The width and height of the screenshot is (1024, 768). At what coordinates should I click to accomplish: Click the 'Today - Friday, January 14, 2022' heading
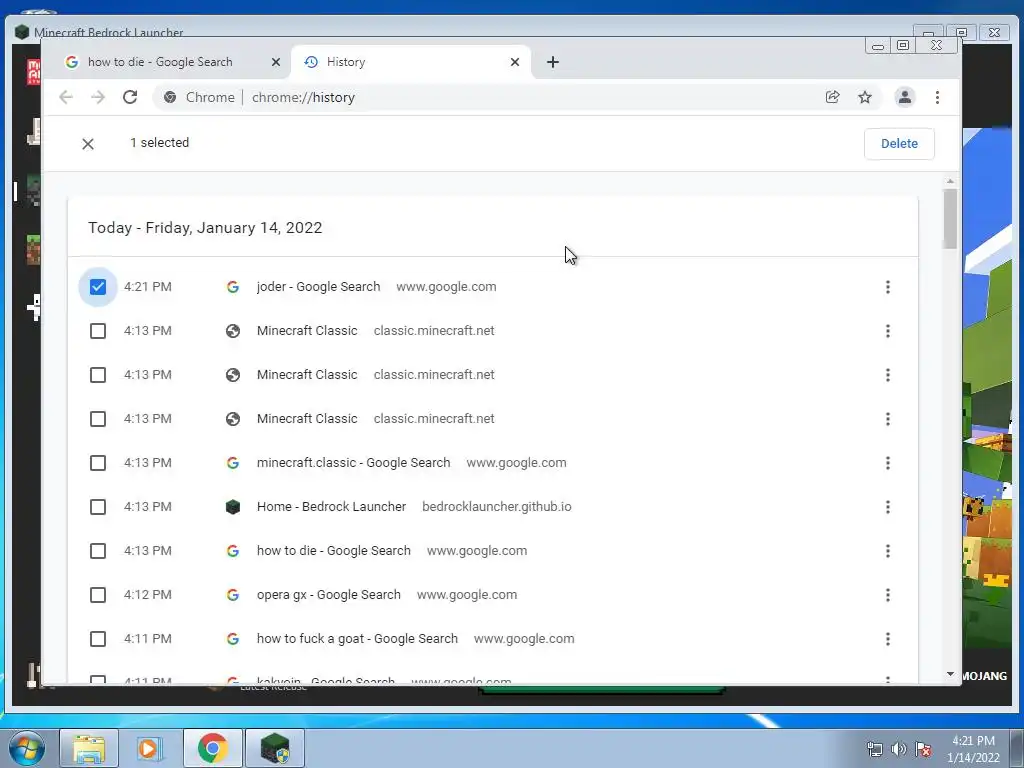tap(205, 228)
